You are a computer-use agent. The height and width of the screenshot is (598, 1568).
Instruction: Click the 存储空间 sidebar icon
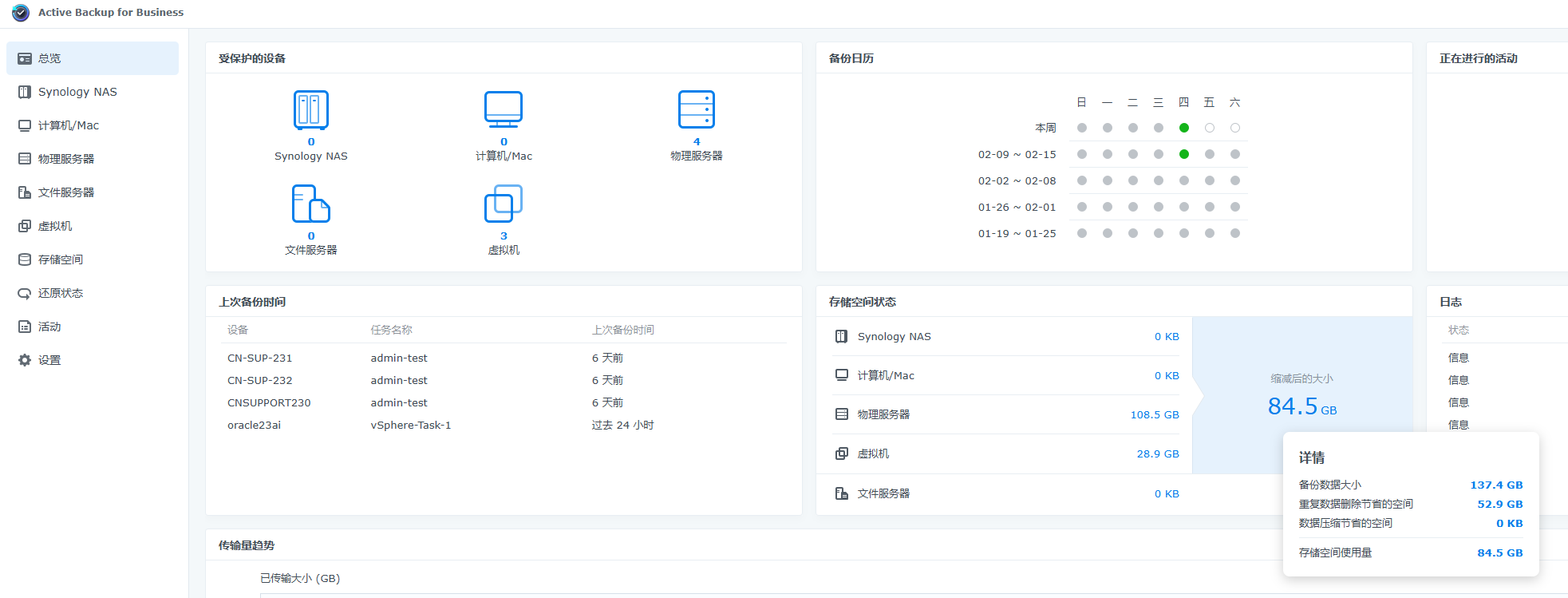[x=25, y=259]
